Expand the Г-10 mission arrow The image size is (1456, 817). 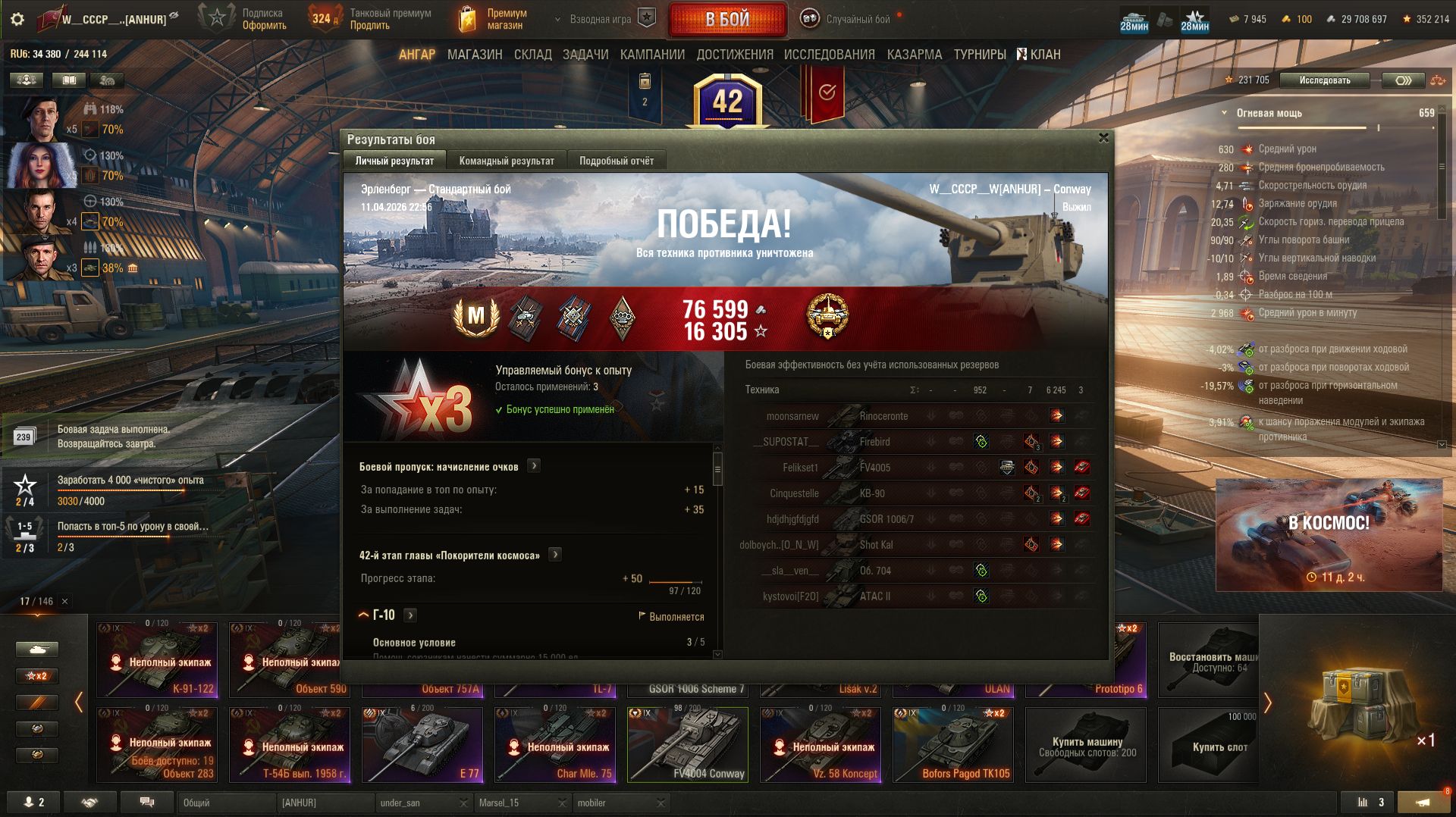[410, 615]
